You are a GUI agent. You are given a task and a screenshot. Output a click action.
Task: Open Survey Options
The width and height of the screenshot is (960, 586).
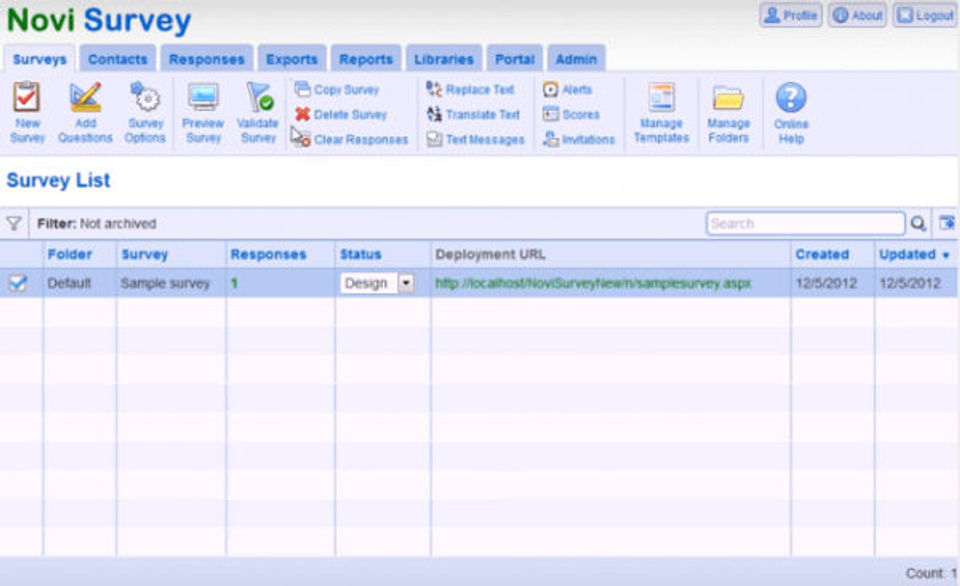[145, 113]
